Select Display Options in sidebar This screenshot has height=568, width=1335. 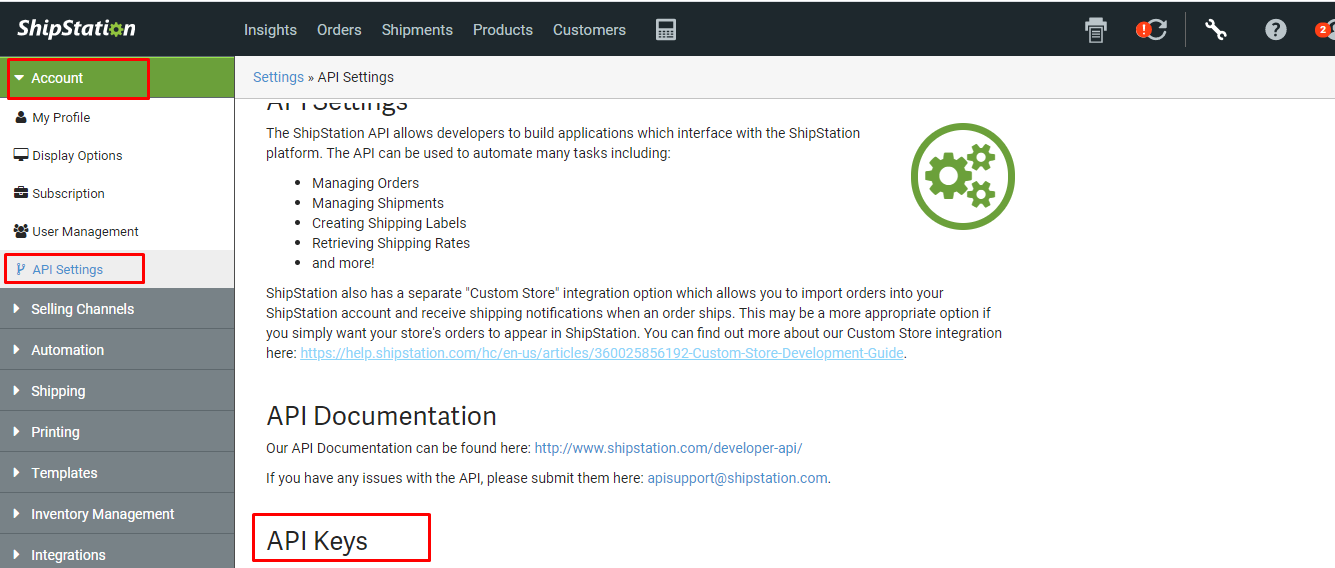click(x=117, y=155)
